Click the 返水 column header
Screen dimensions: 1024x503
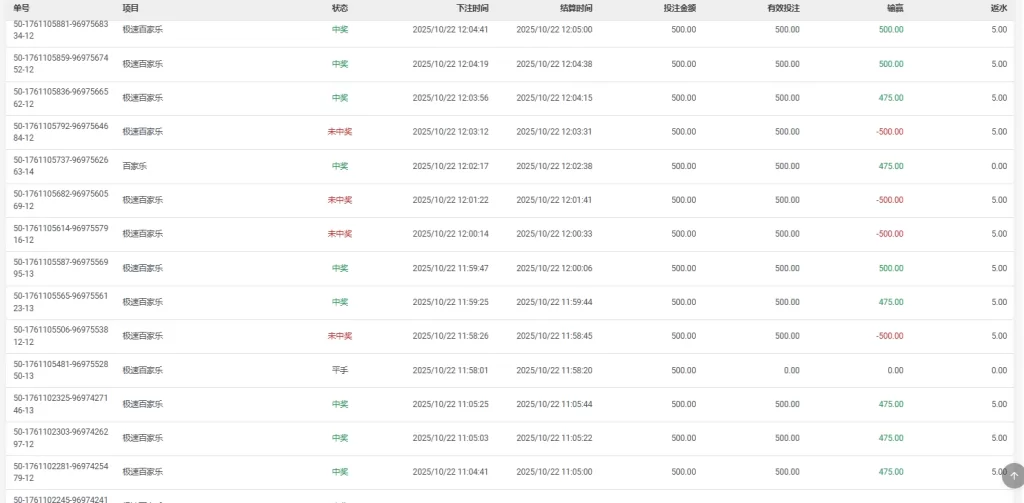pos(998,8)
